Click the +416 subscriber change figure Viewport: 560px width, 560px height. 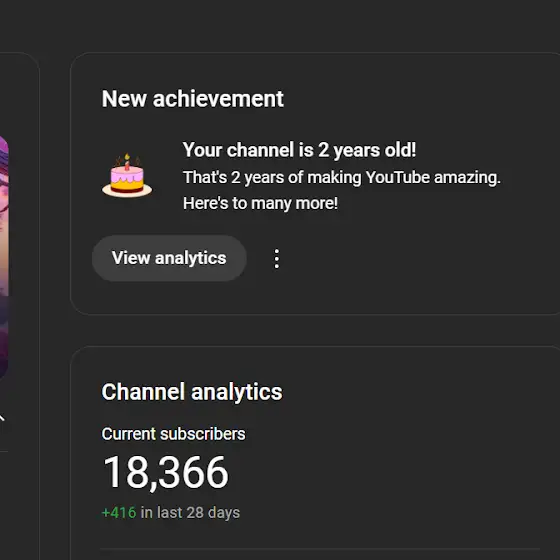point(119,512)
